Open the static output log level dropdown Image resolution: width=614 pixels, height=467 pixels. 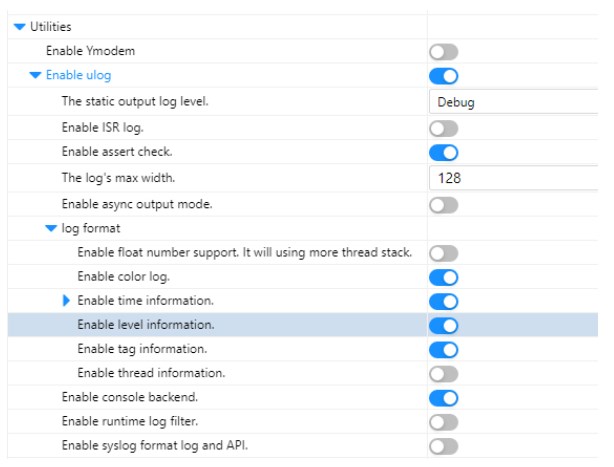point(515,102)
